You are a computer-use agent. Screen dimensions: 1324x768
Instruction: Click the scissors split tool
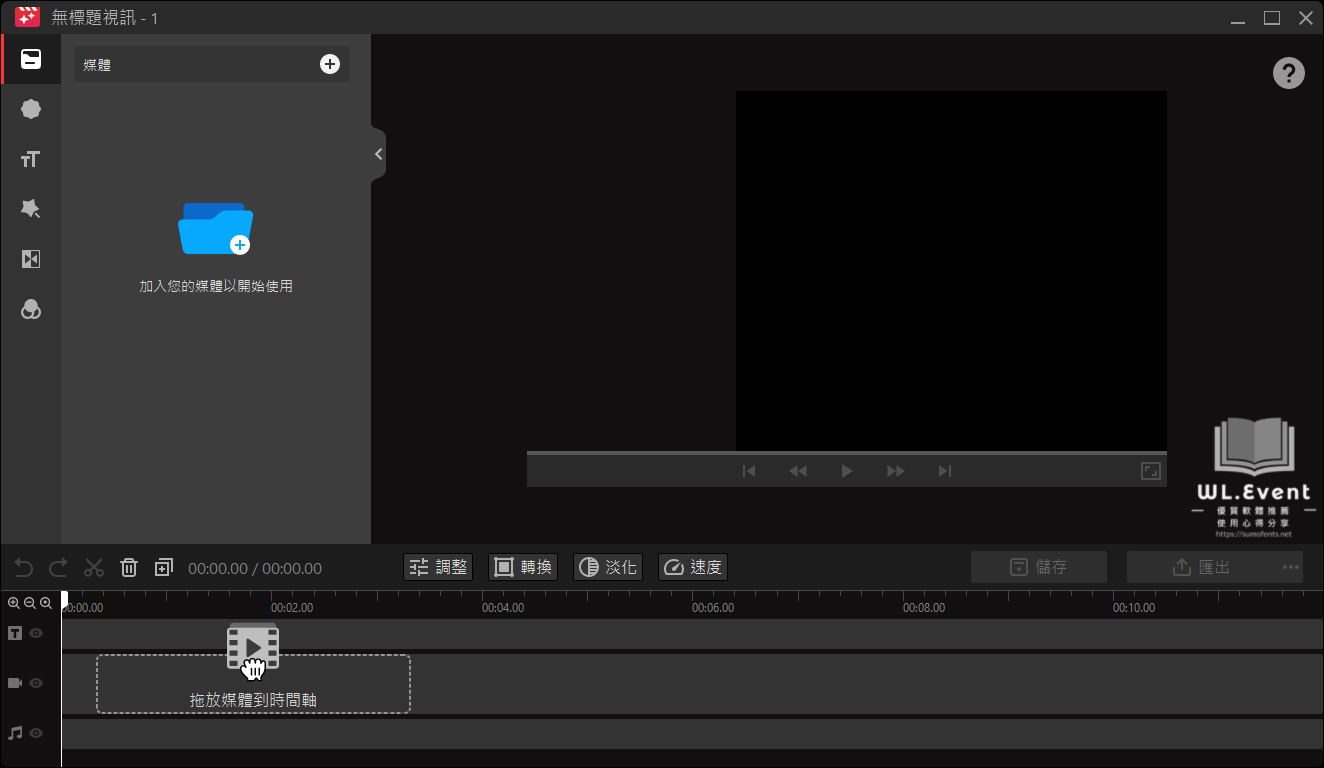tap(94, 567)
